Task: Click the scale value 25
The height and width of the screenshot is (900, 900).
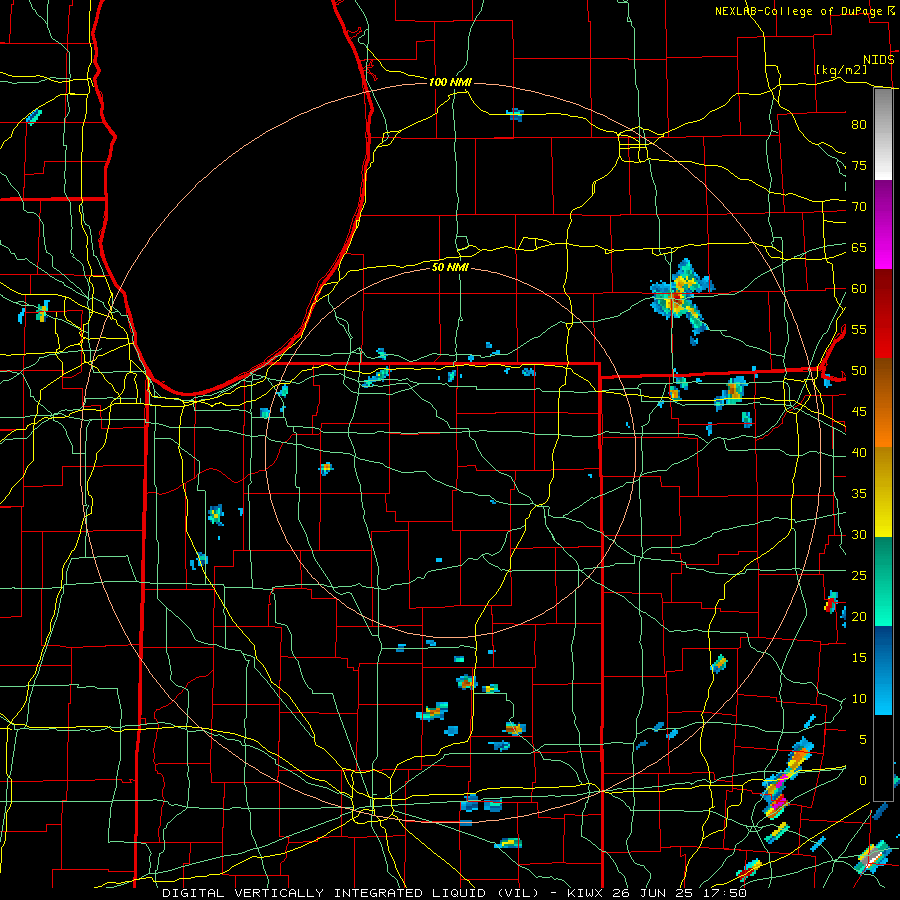Action: (x=859, y=576)
